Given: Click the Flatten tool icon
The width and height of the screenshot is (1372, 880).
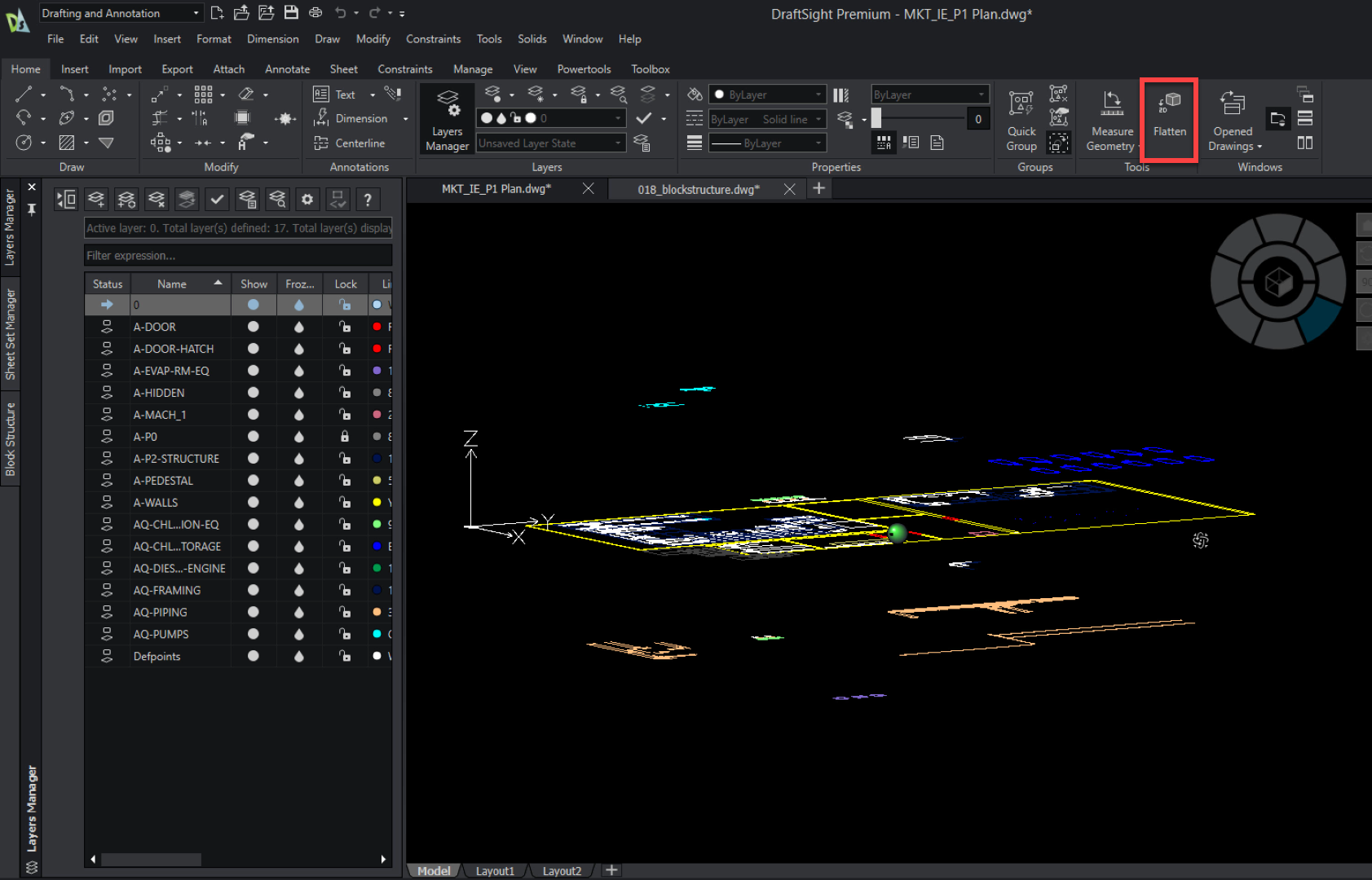Looking at the screenshot, I should 1169,104.
